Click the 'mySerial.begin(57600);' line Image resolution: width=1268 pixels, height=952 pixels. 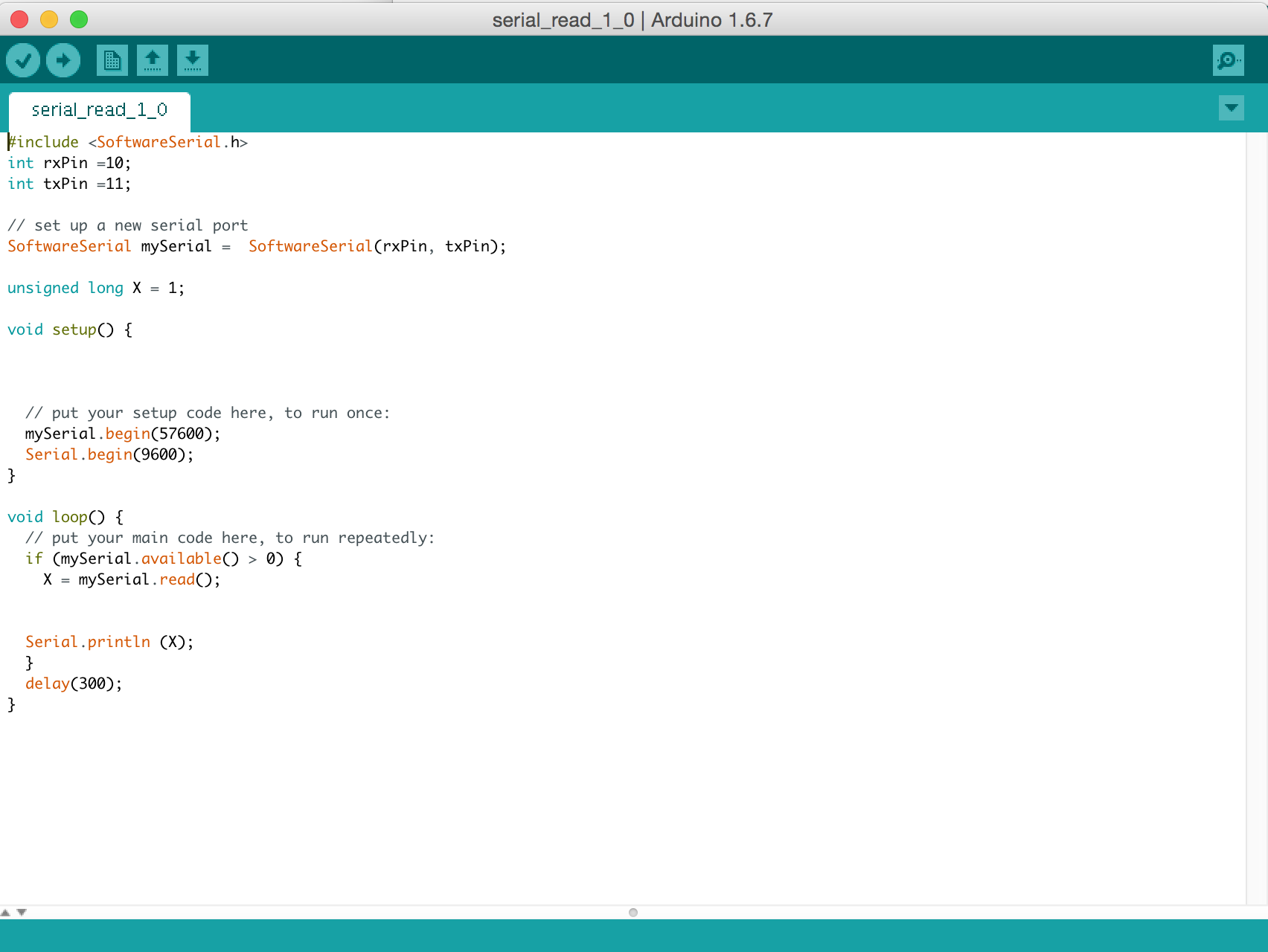(x=123, y=434)
